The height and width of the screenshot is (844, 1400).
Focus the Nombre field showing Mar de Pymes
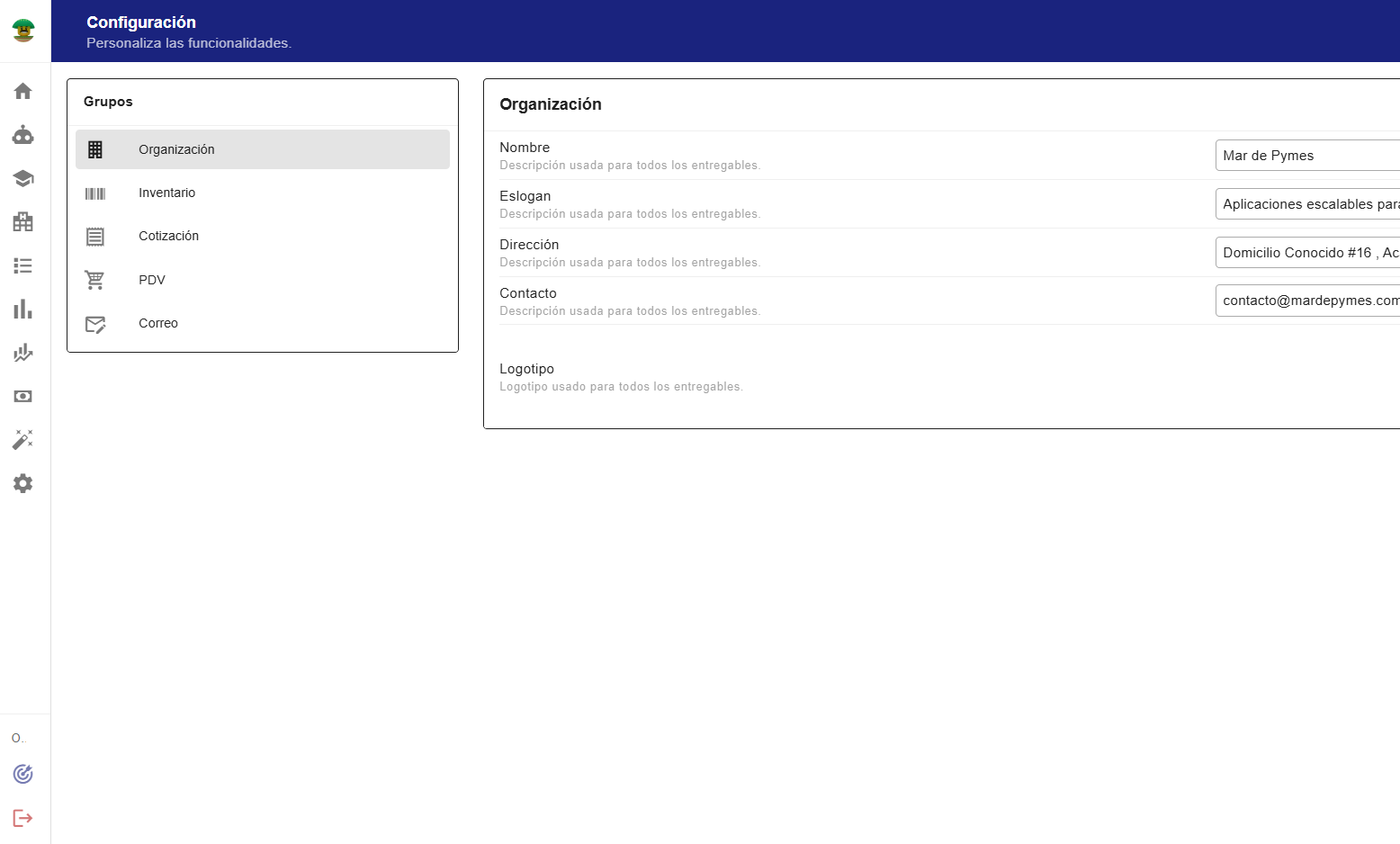1307,156
